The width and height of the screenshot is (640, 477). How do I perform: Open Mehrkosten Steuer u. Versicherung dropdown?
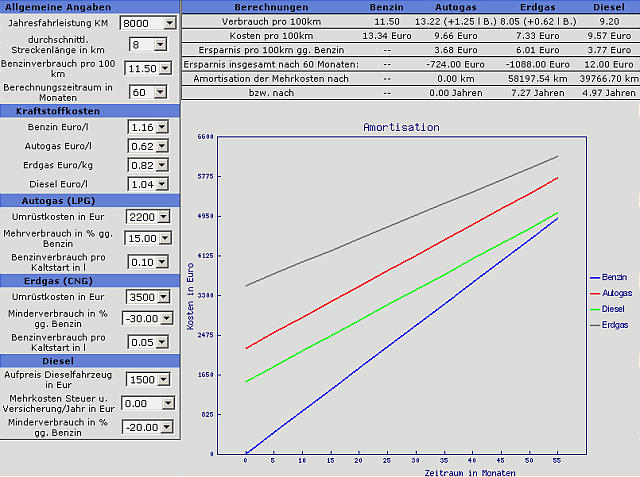click(x=148, y=403)
